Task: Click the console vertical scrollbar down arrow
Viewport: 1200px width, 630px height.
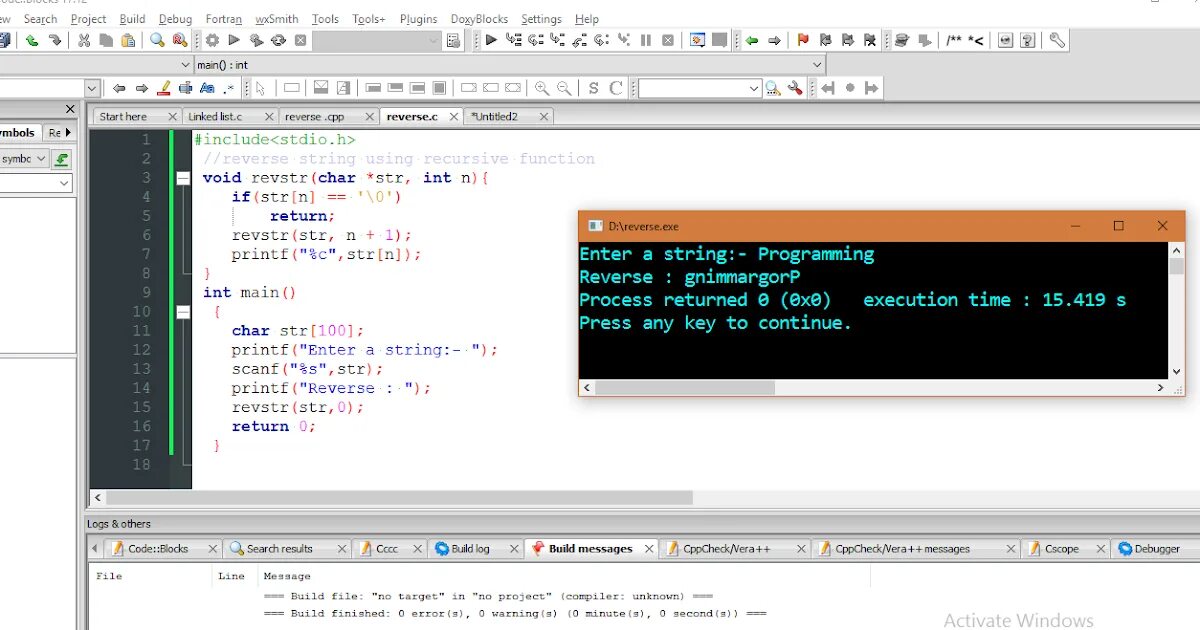Action: [x=1176, y=371]
